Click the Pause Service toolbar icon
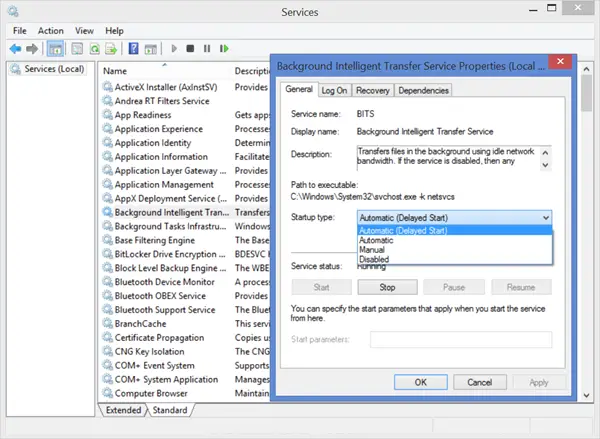 pos(207,48)
